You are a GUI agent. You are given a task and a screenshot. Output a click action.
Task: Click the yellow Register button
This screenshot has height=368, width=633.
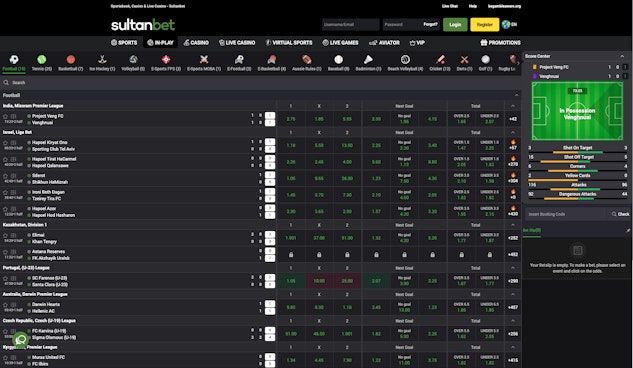pyautogui.click(x=484, y=25)
